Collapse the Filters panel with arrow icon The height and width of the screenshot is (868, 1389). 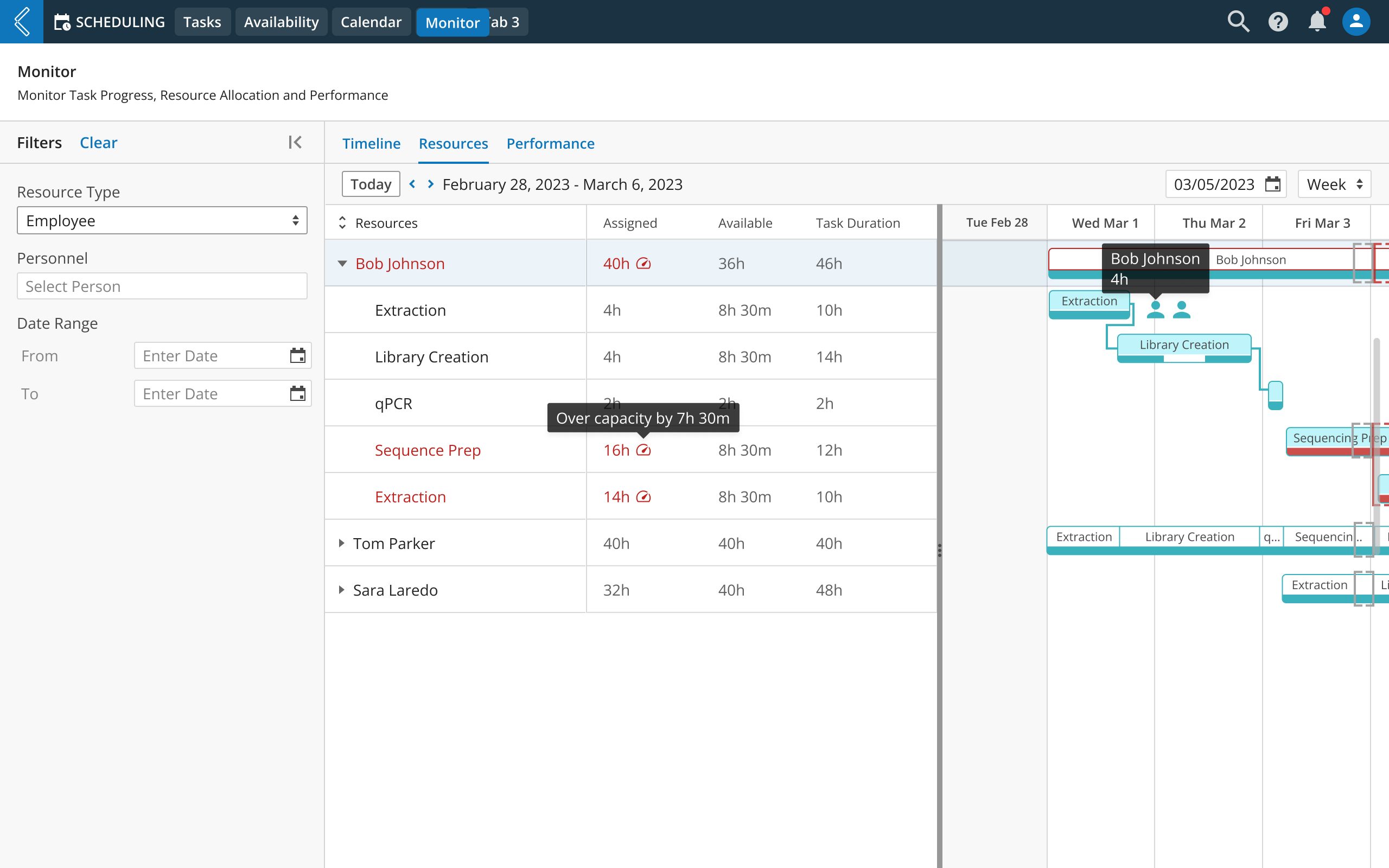tap(295, 142)
